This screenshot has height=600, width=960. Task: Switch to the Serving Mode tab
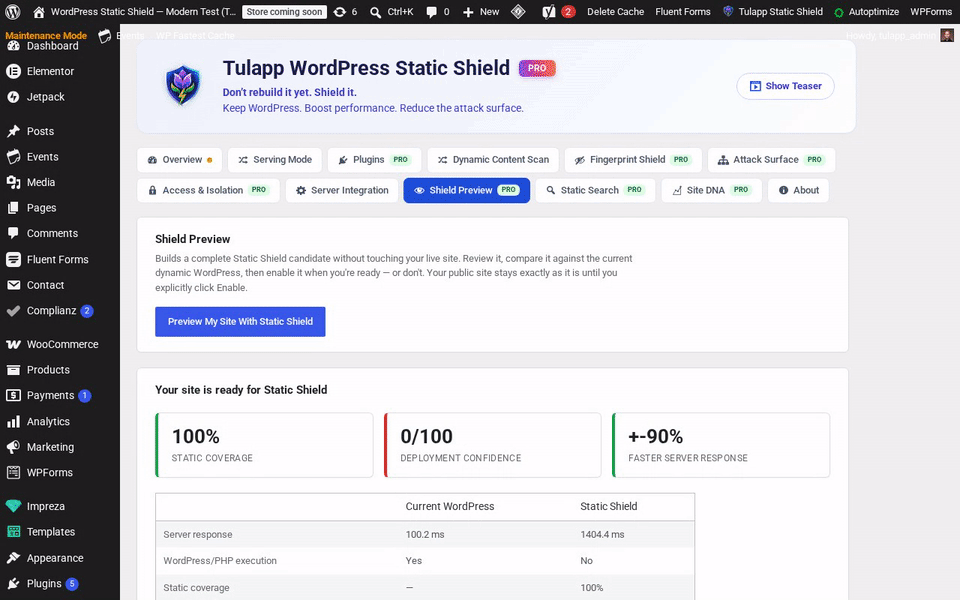tap(275, 160)
